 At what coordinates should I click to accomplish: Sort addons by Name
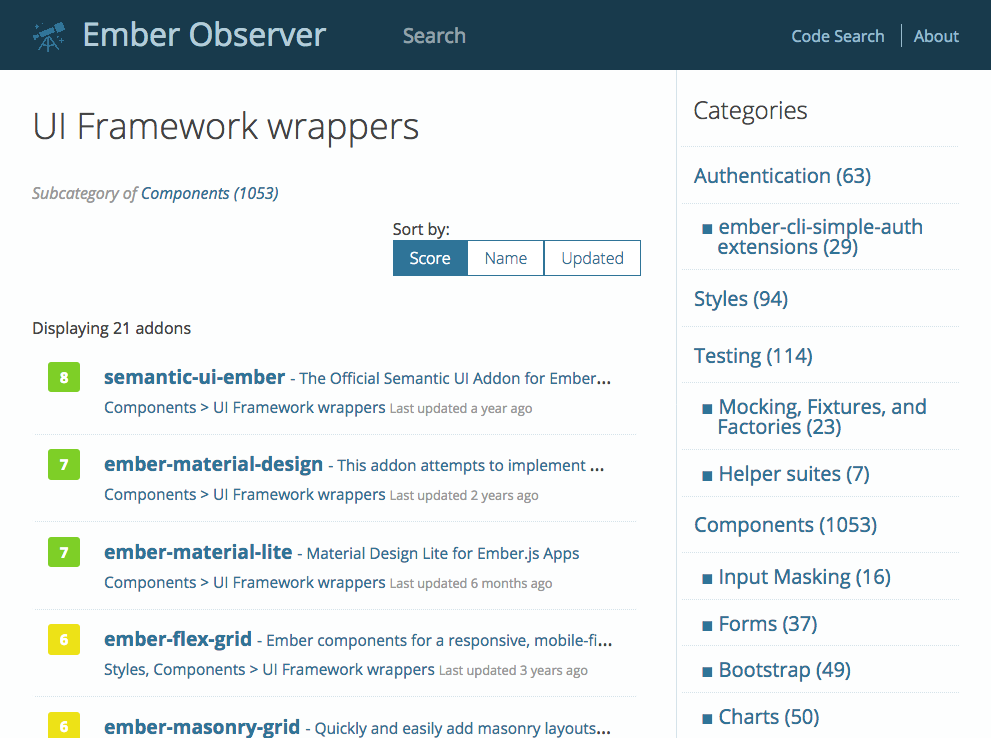[x=506, y=258]
